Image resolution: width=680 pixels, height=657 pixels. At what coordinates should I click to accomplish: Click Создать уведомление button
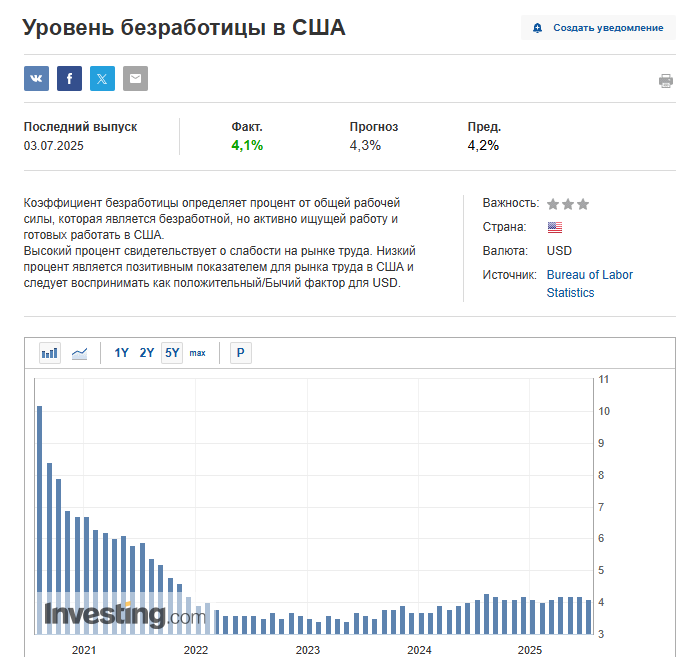click(598, 28)
